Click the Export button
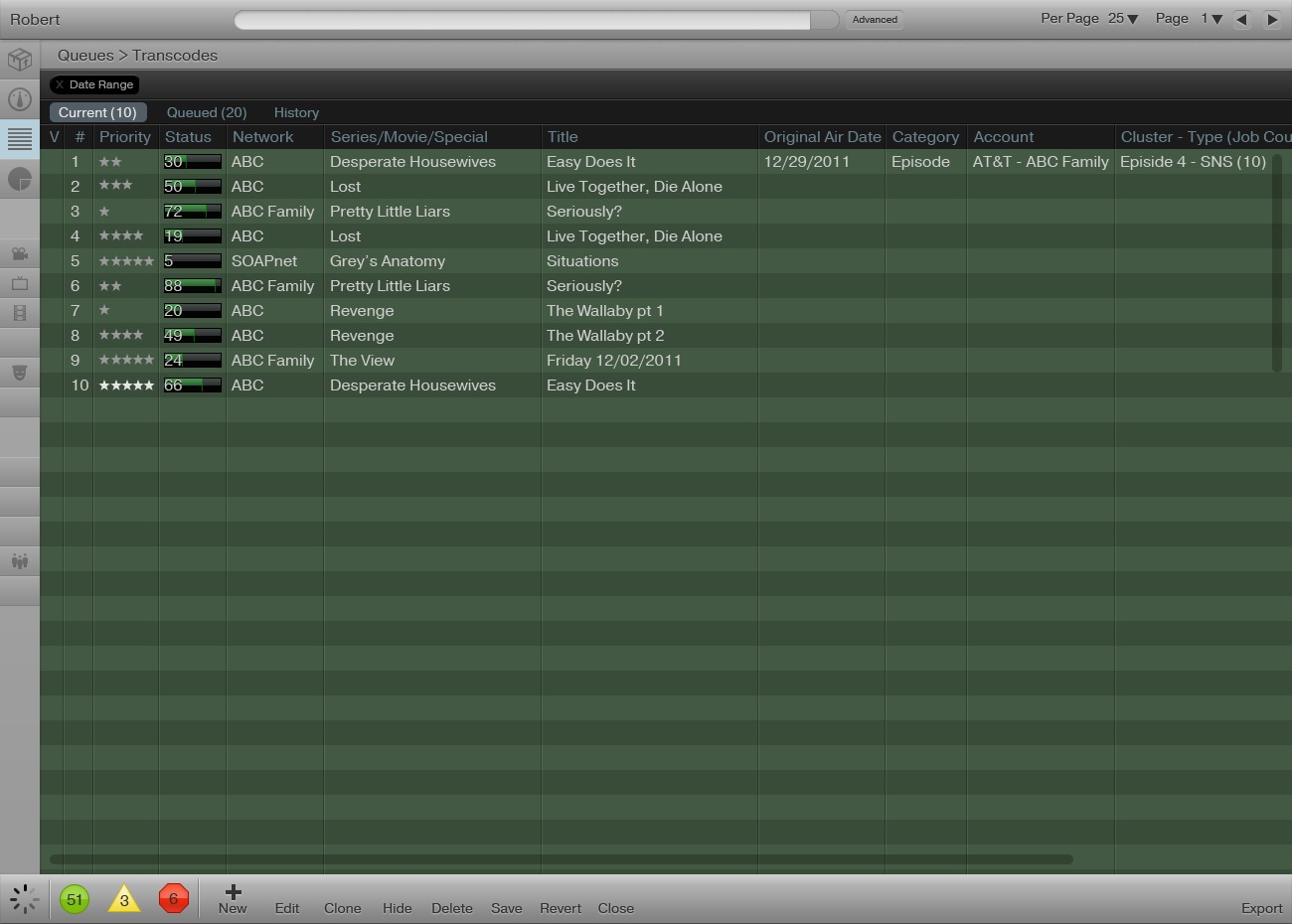1292x924 pixels. [1261, 908]
